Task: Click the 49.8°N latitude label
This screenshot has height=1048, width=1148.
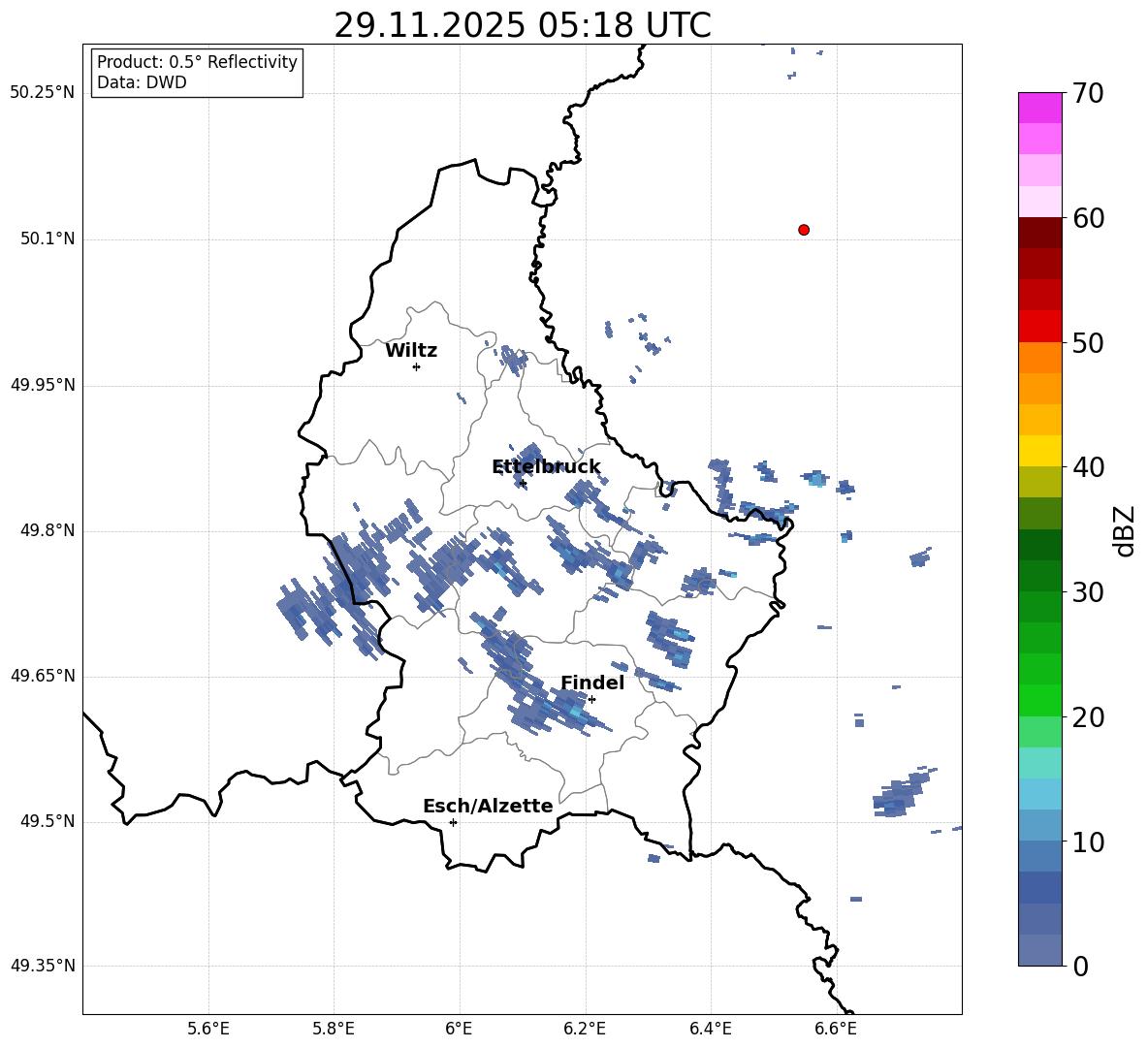Action: tap(48, 530)
